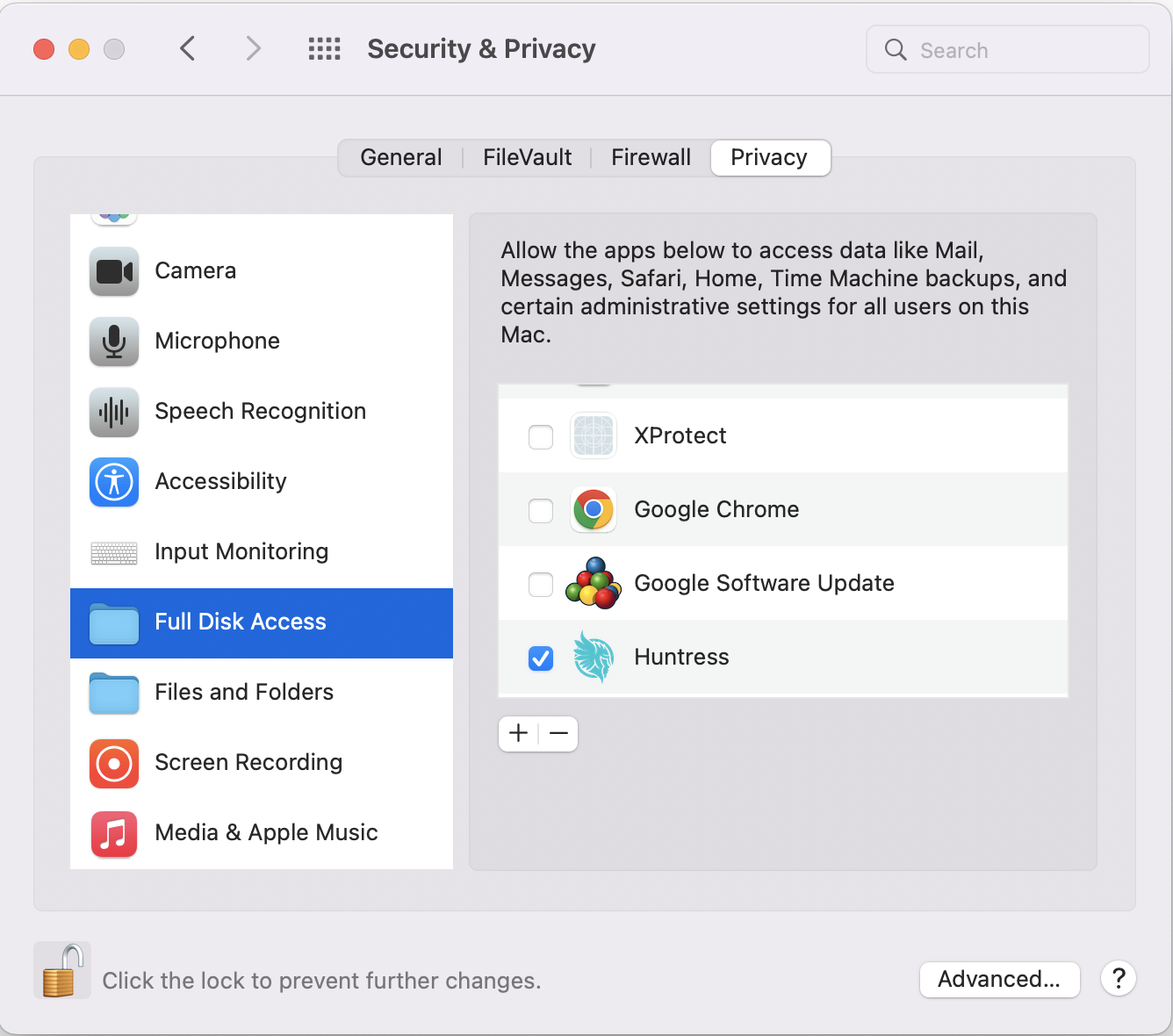The width and height of the screenshot is (1173, 1036).
Task: Click the lock to prevent changes
Action: coord(61,970)
